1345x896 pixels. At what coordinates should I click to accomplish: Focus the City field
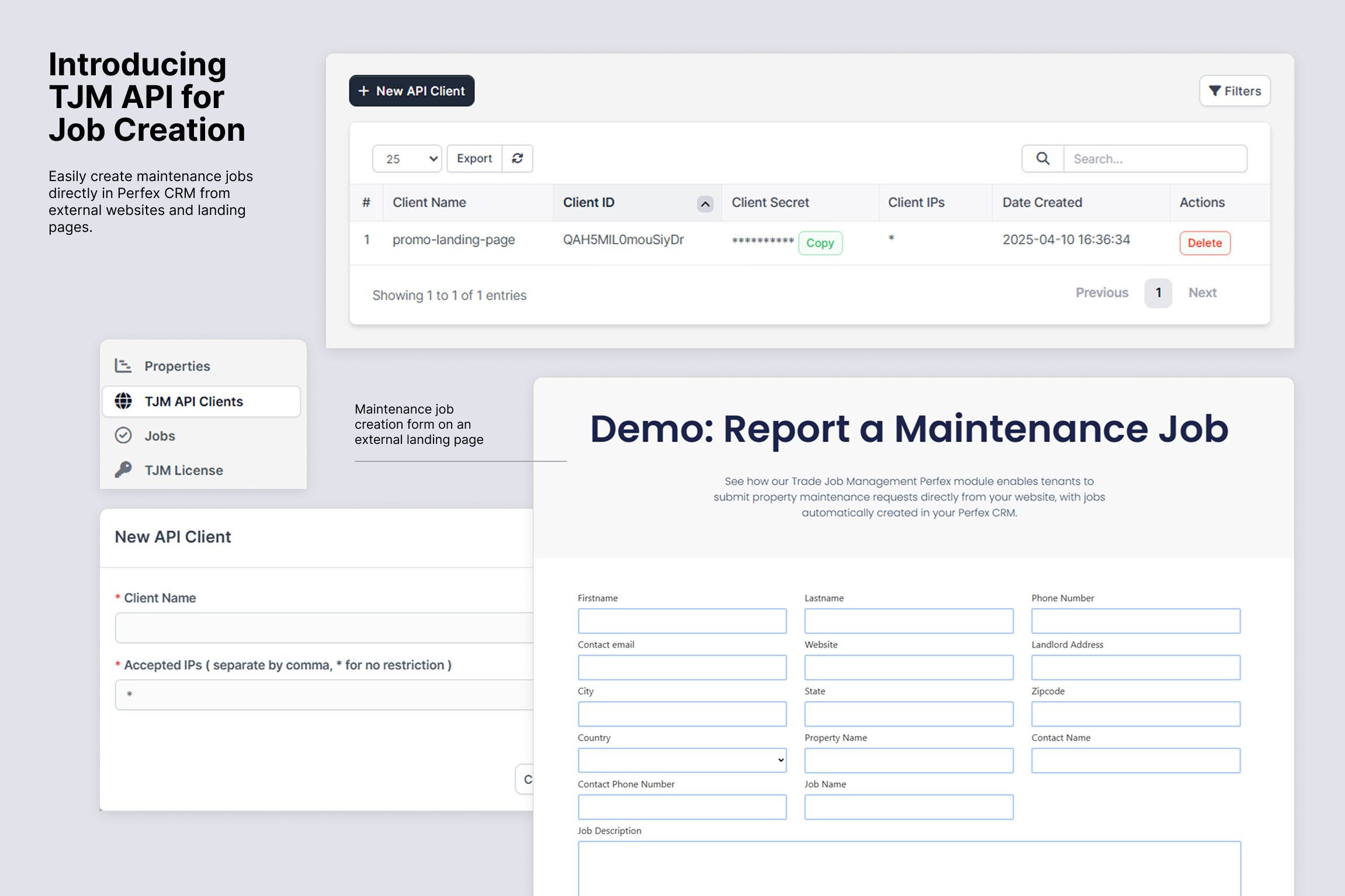pyautogui.click(x=682, y=714)
